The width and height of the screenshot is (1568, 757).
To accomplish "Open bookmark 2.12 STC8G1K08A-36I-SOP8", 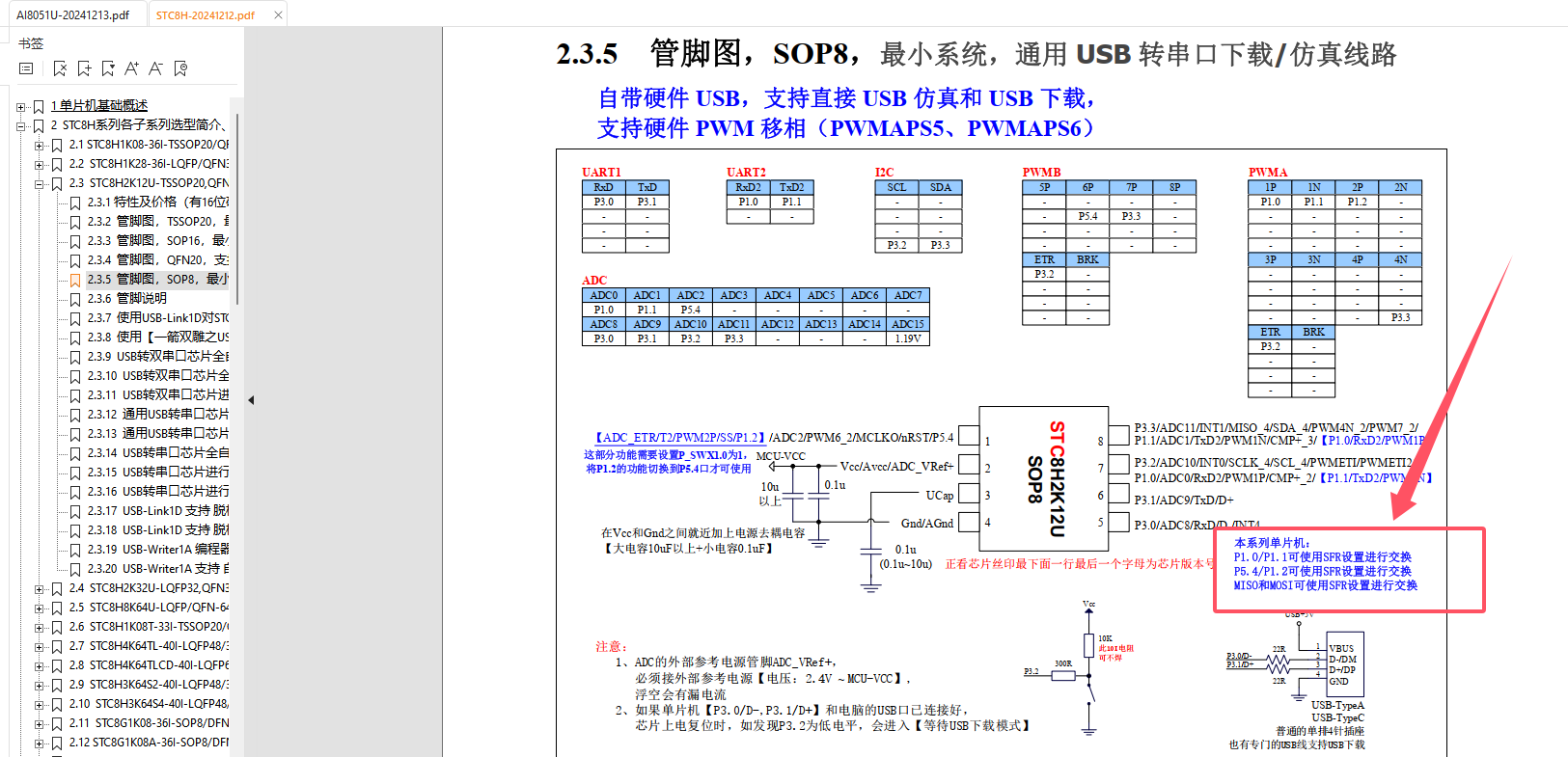I will (149, 743).
